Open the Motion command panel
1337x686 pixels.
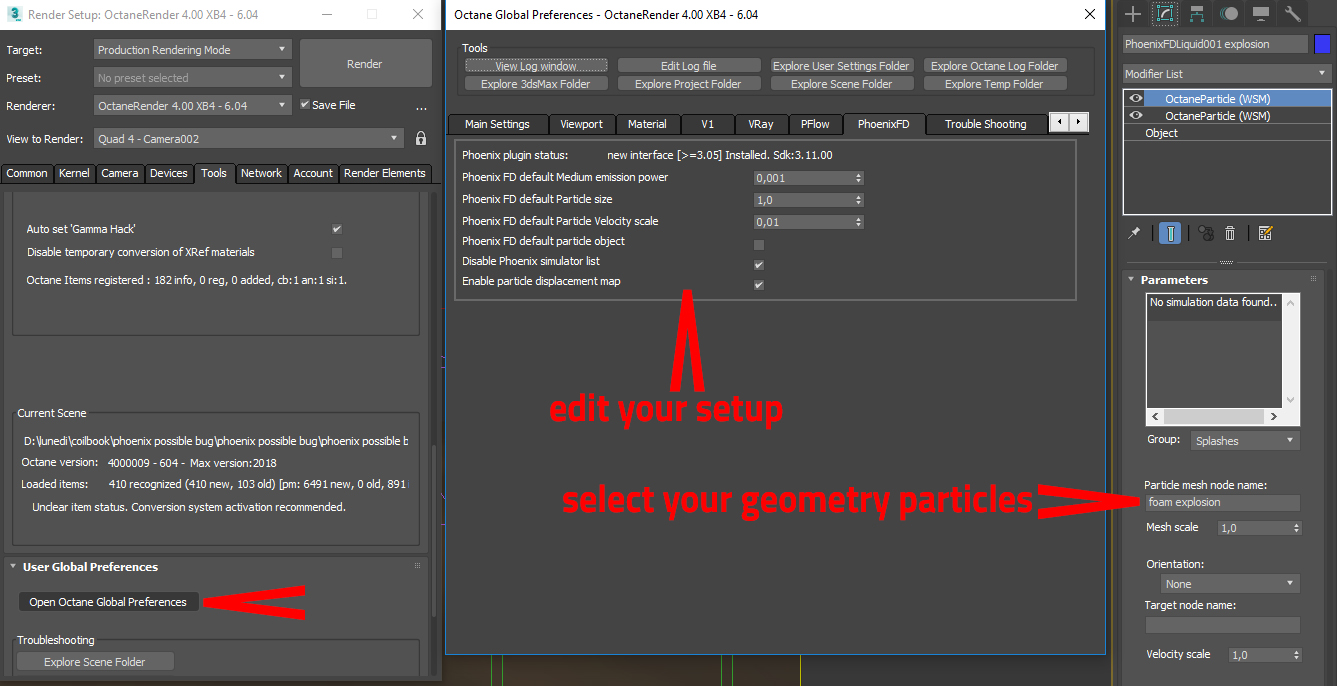pos(1229,14)
